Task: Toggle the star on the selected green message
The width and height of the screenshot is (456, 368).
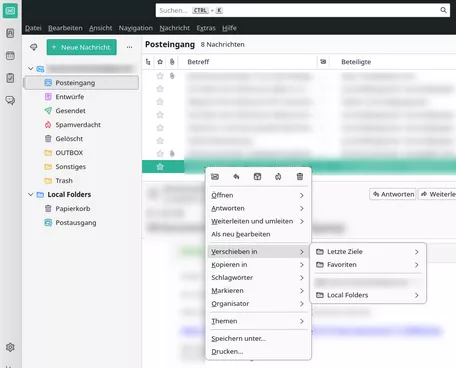Action: pyautogui.click(x=160, y=167)
